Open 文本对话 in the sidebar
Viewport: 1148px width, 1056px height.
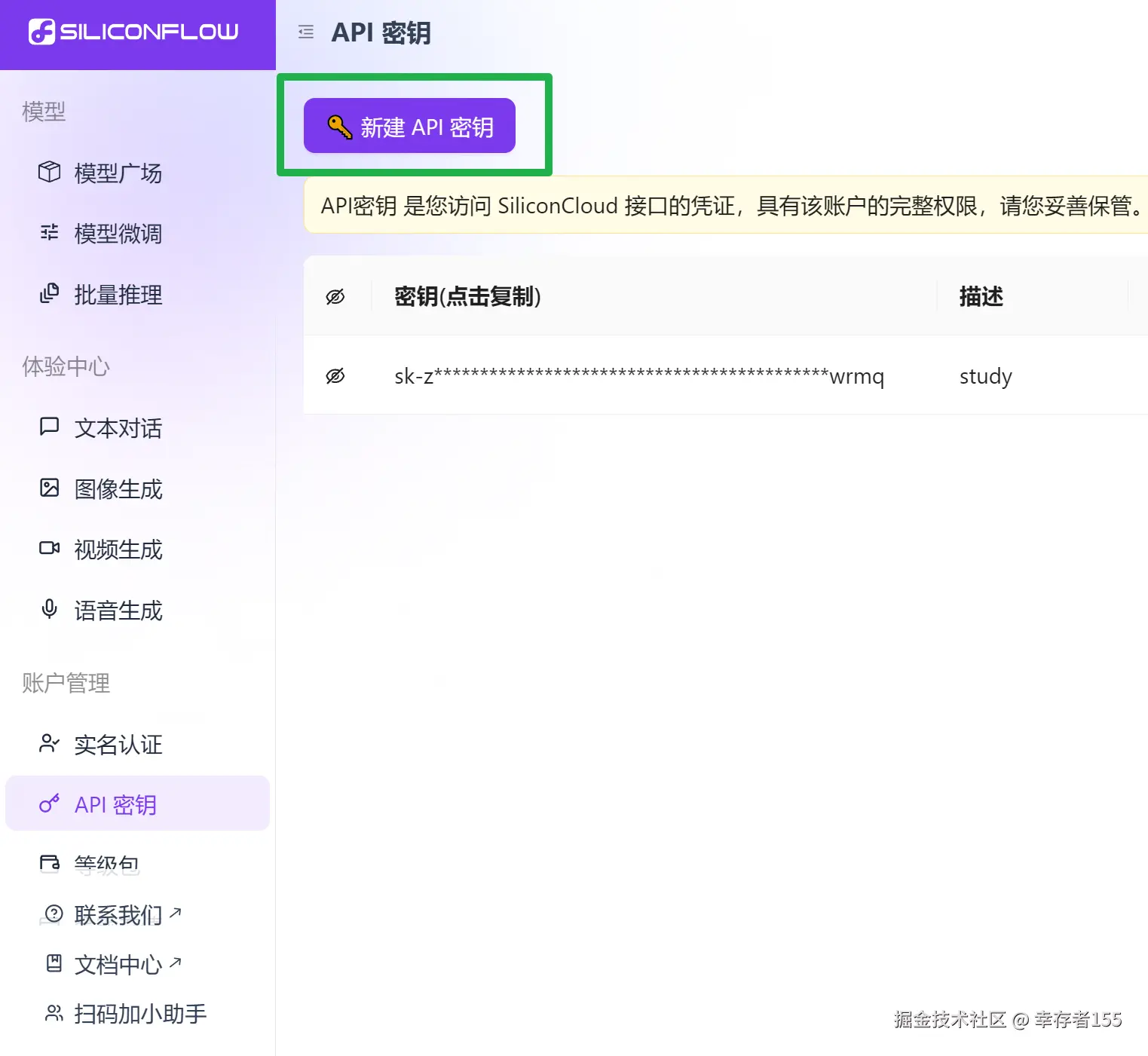tap(118, 428)
